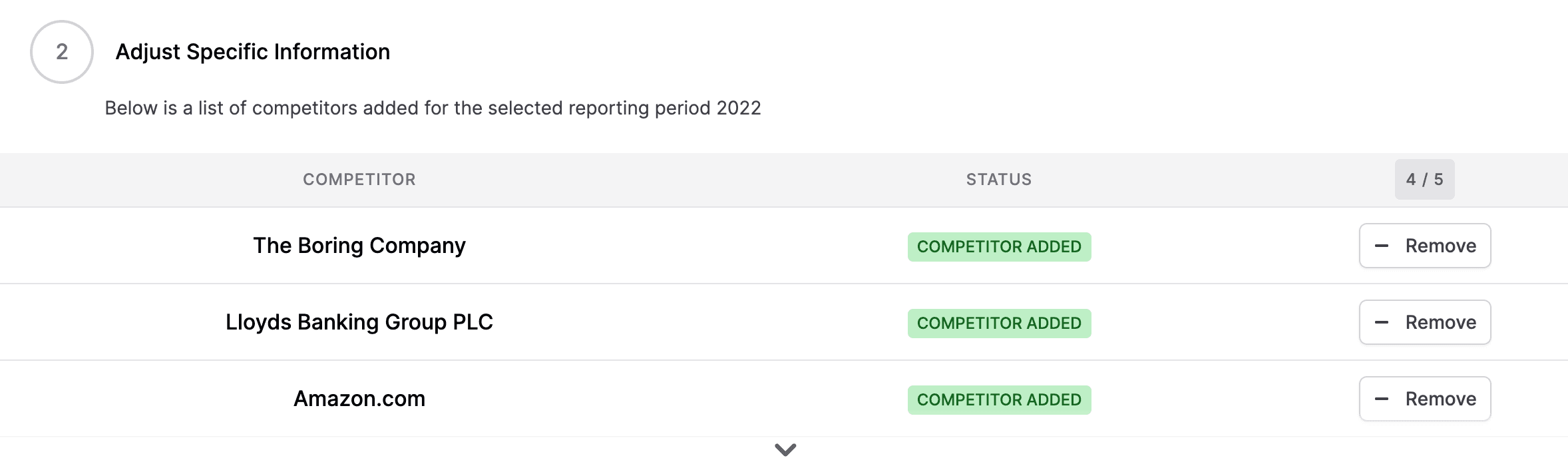Click the STATUS column header
This screenshot has height=458, width=1568.
(x=999, y=180)
